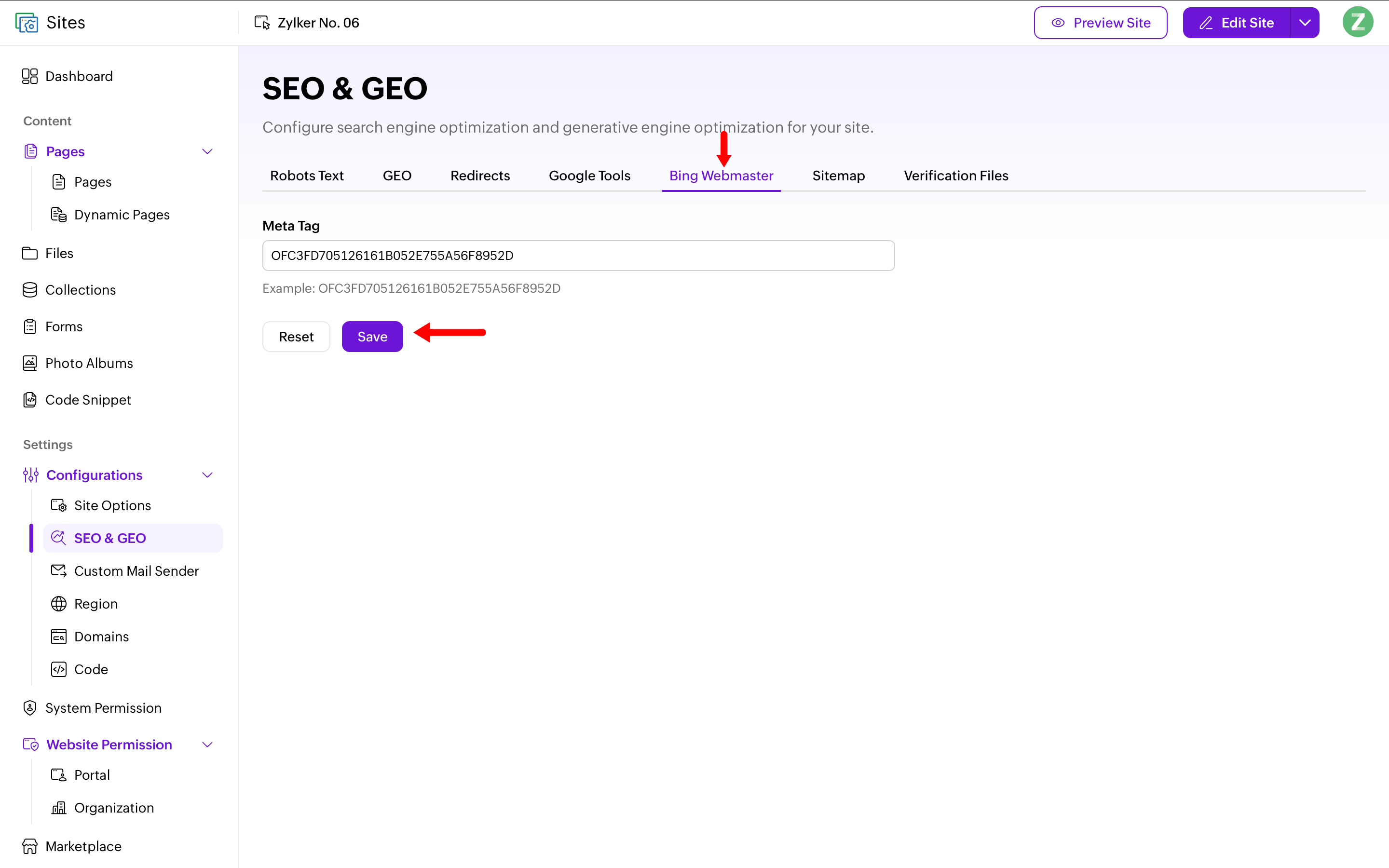Switch to the GEO tab
This screenshot has height=868, width=1389.
[397, 176]
